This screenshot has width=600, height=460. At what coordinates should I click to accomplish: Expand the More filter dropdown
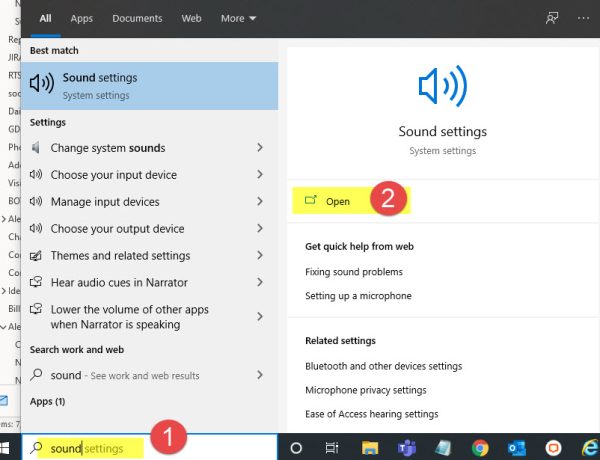tap(238, 18)
